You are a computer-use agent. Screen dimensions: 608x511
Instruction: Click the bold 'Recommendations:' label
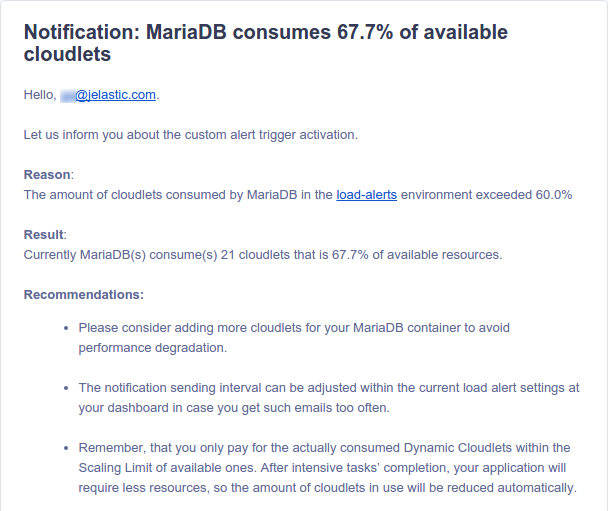coord(84,295)
